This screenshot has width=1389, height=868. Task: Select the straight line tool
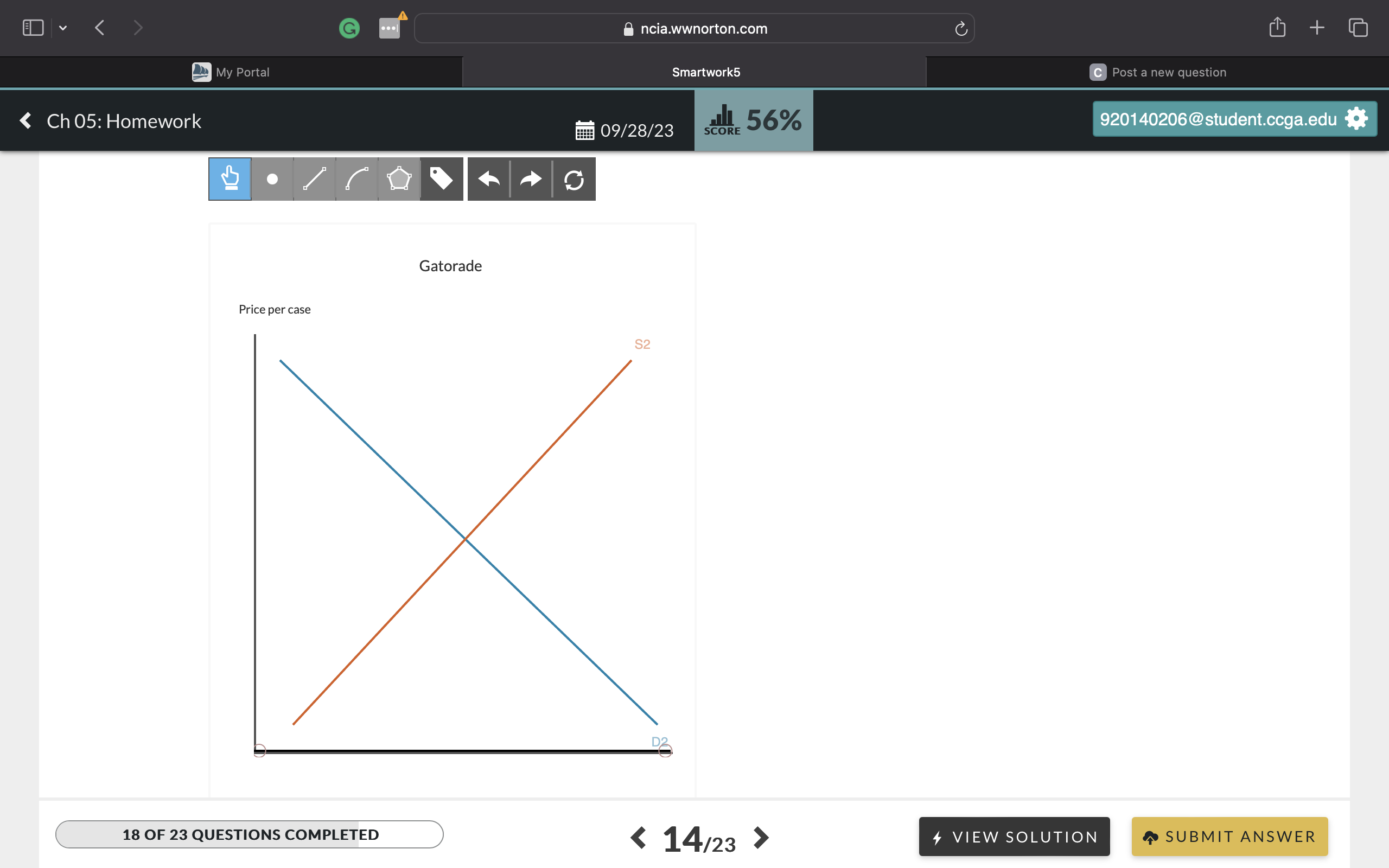click(x=314, y=178)
